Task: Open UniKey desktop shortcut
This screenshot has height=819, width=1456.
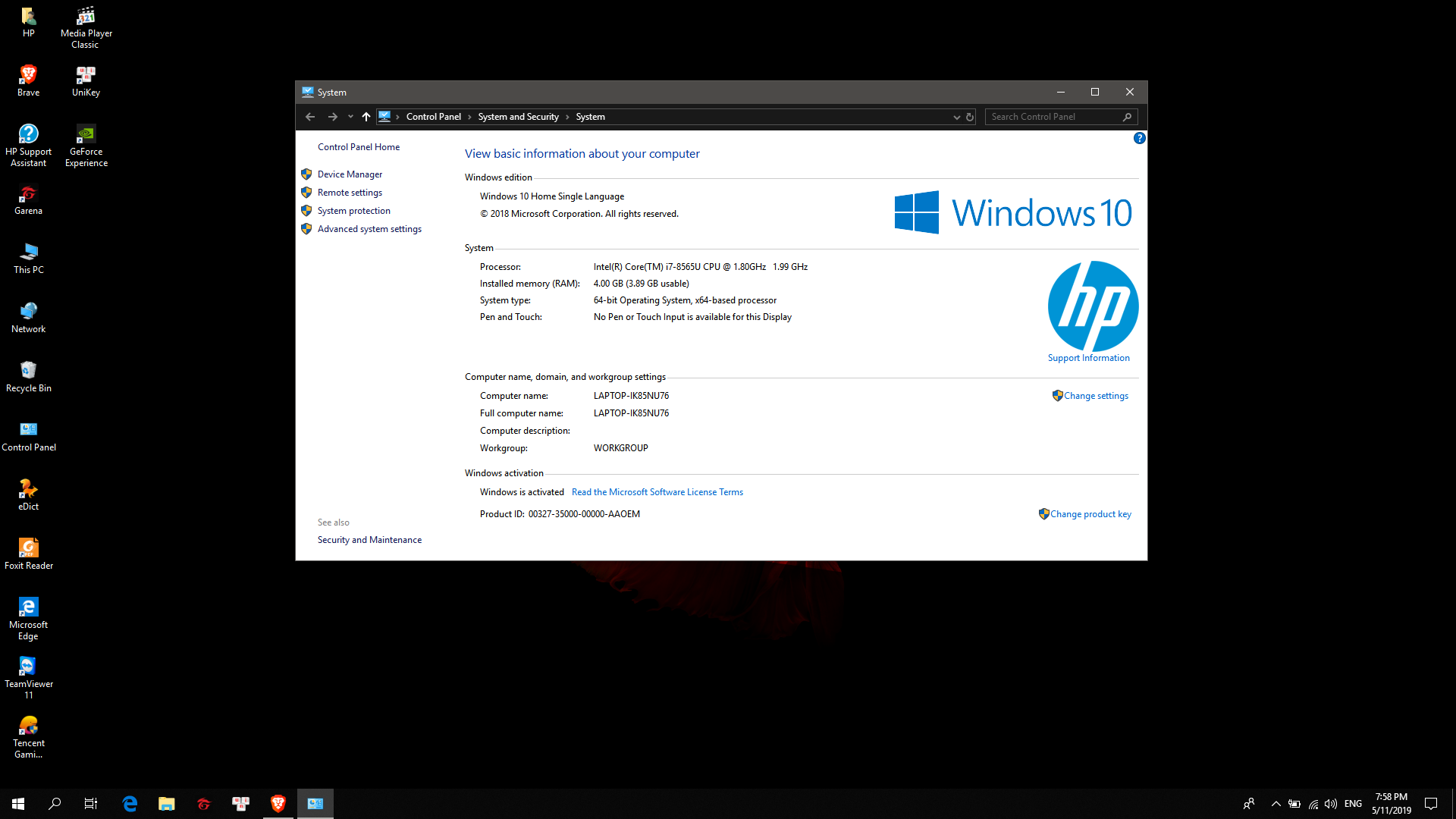Action: coord(86,81)
